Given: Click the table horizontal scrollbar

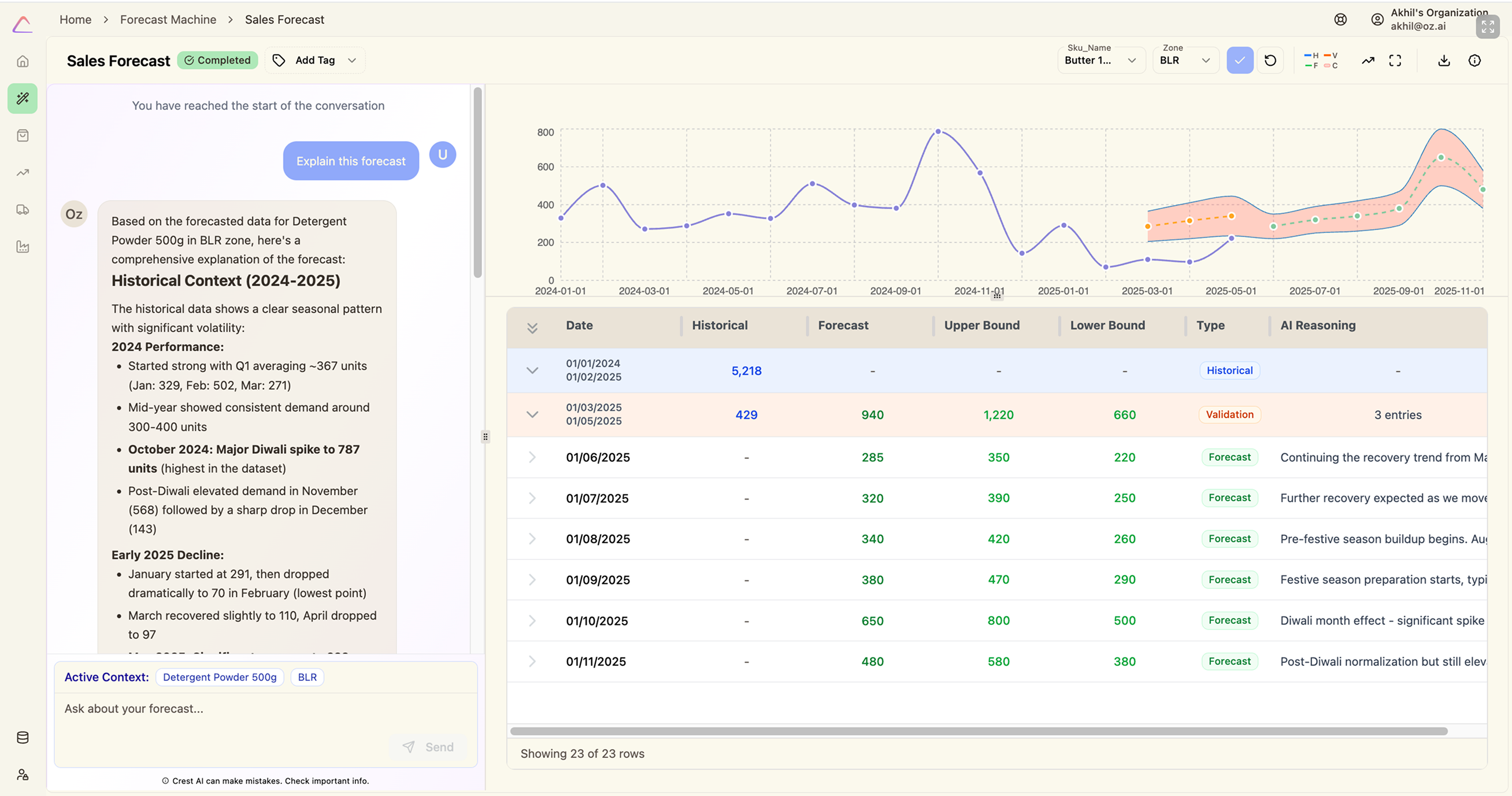Looking at the screenshot, I should (x=979, y=731).
